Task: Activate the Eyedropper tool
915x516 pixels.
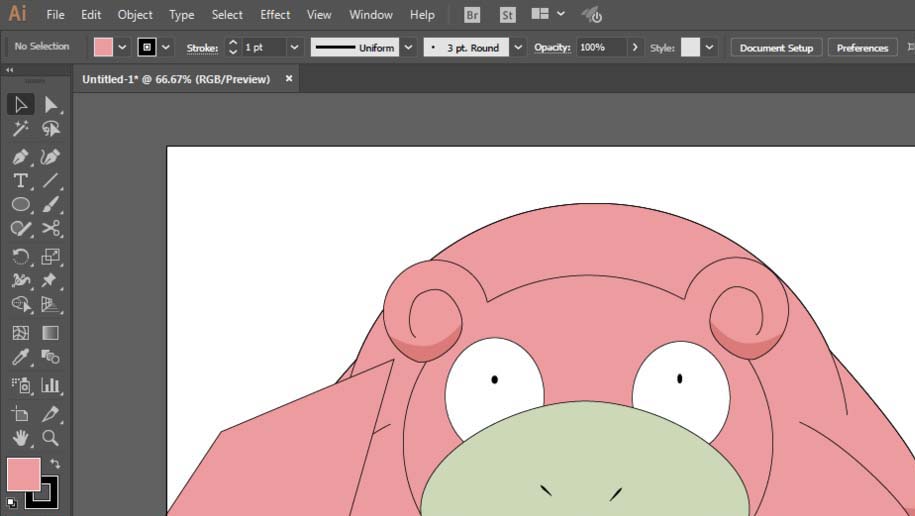Action: tap(20, 358)
